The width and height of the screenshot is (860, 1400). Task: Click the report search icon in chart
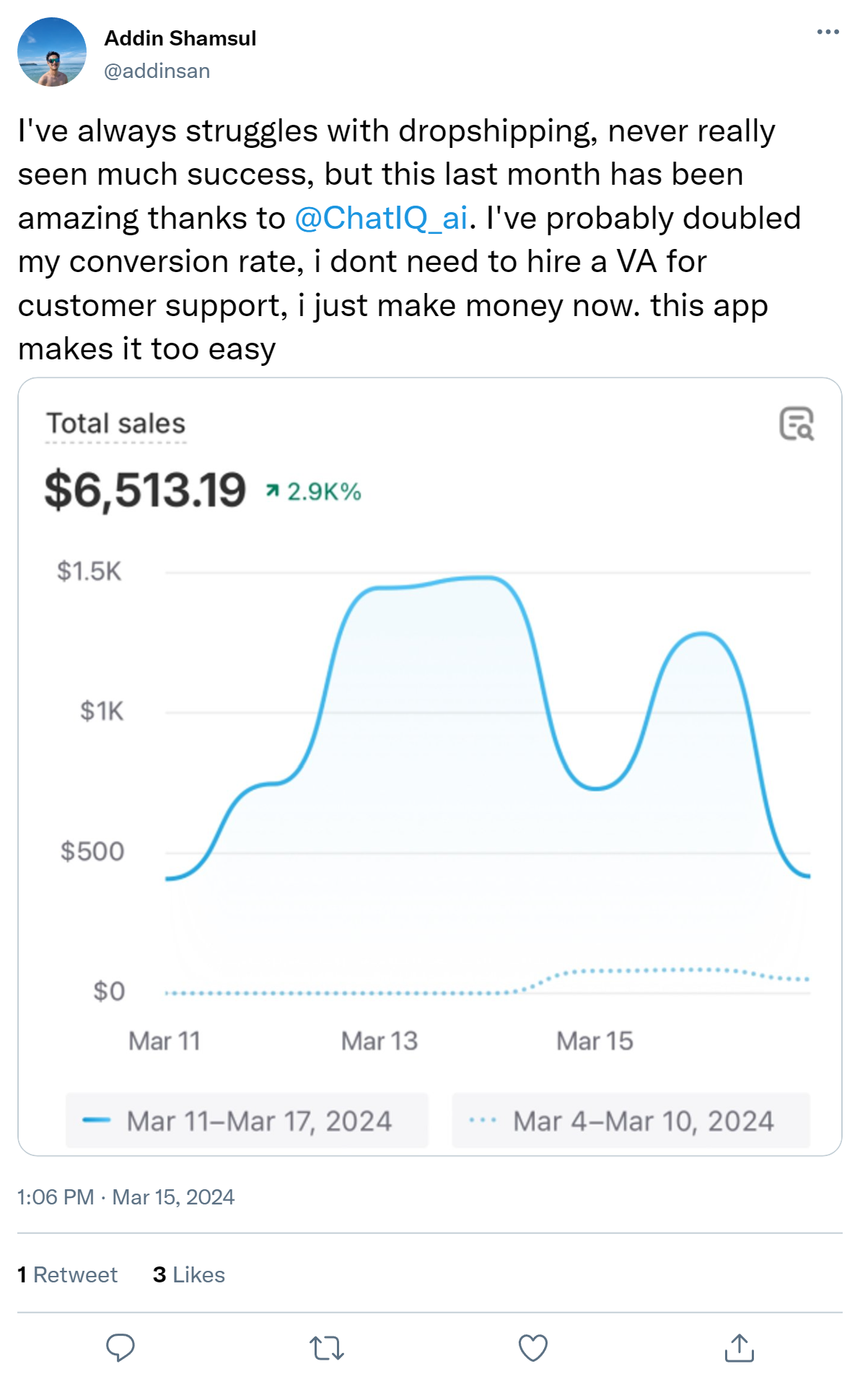tap(797, 424)
